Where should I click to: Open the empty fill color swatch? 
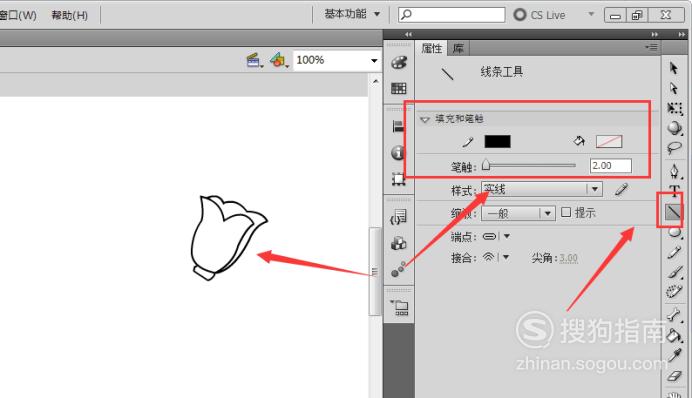coord(609,142)
